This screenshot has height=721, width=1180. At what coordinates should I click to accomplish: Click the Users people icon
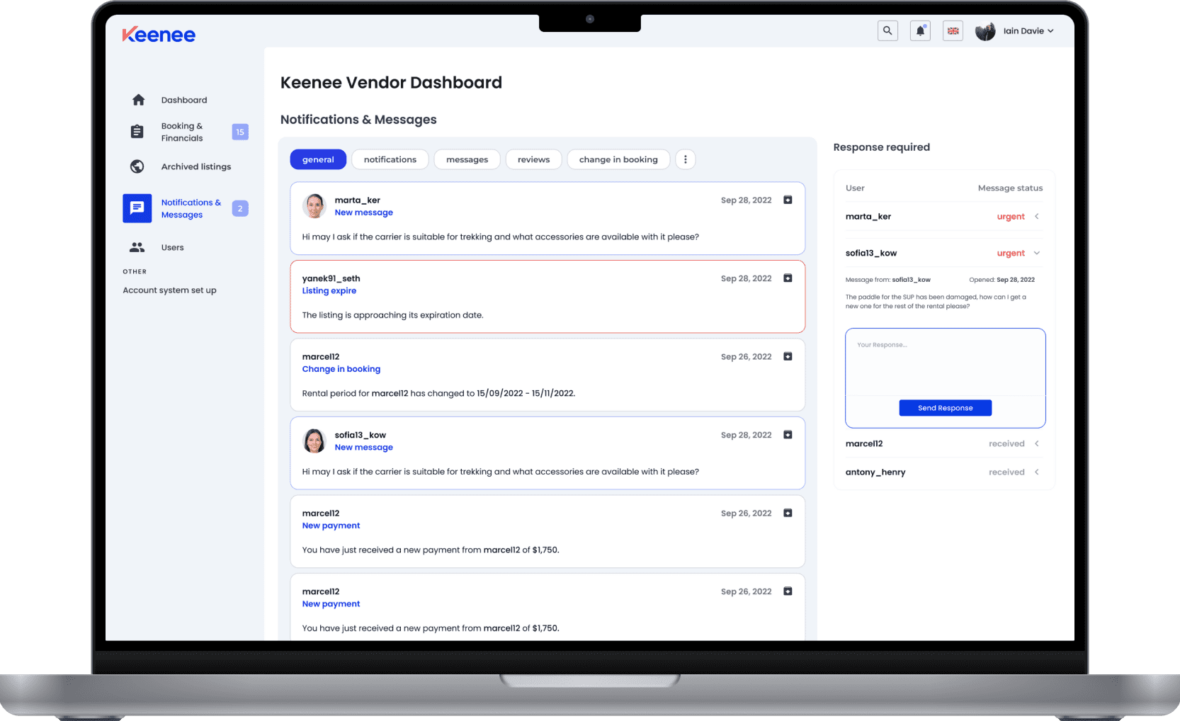(x=137, y=247)
